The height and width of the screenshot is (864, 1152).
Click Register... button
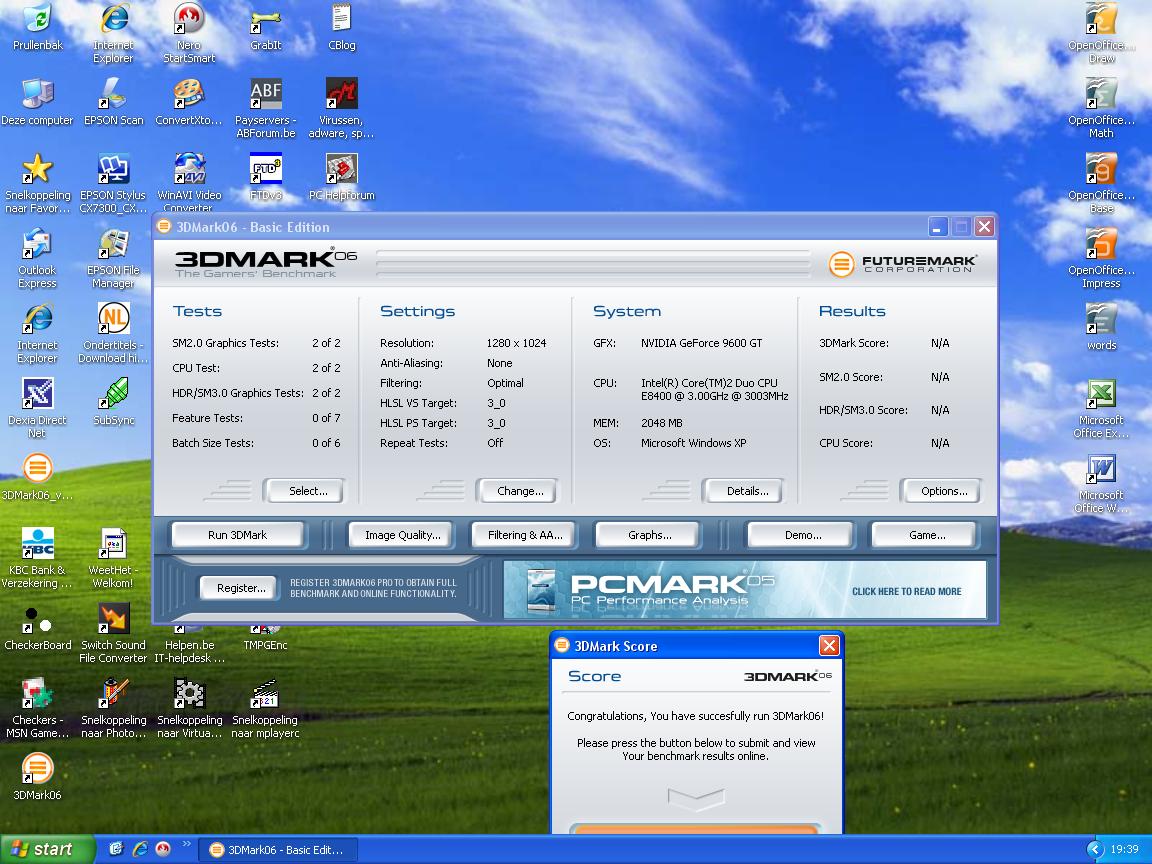tap(241, 588)
